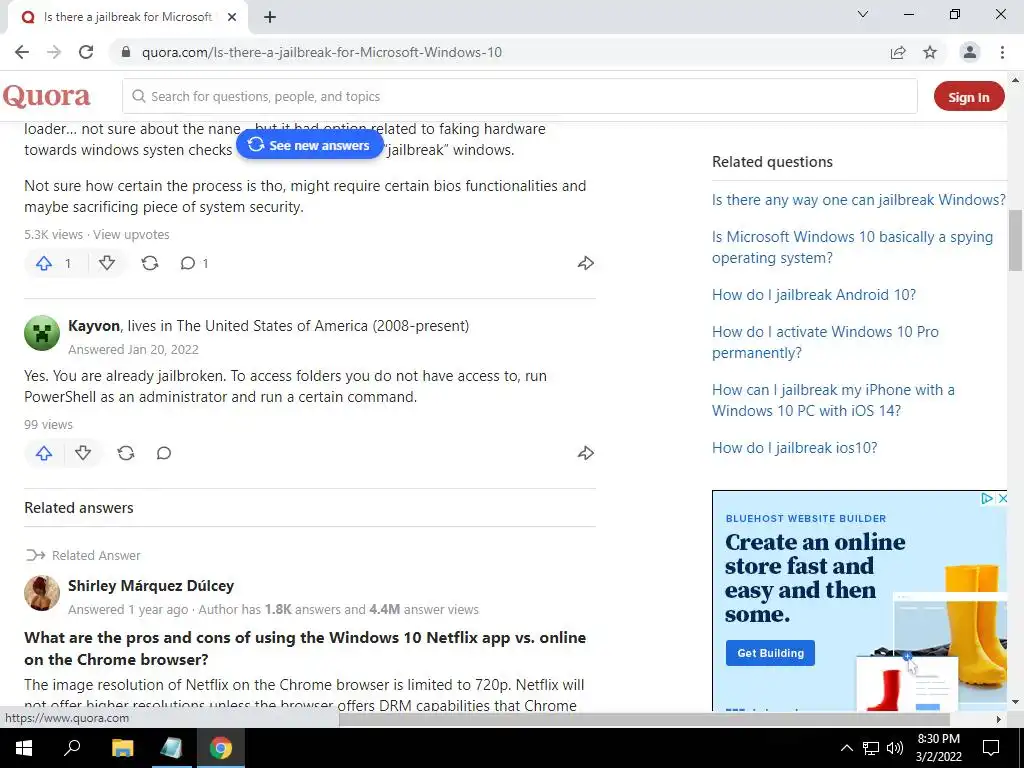
Task: Open the notification center icon
Action: 991,748
